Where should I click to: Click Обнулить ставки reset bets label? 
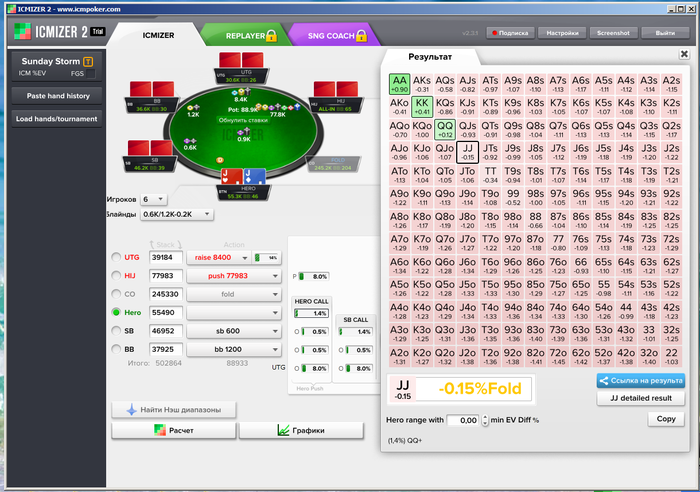tap(243, 120)
